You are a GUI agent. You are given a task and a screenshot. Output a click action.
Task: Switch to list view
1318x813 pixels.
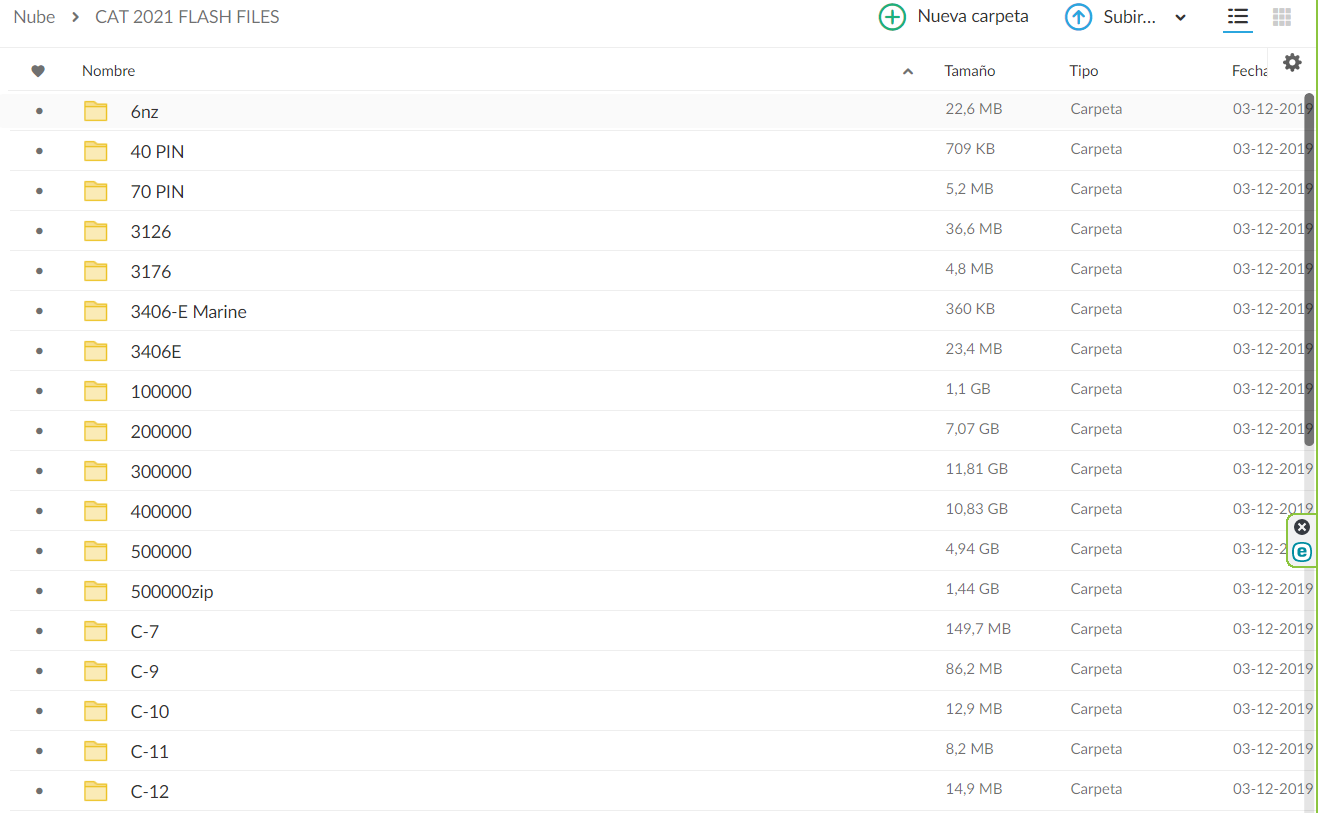(1238, 17)
